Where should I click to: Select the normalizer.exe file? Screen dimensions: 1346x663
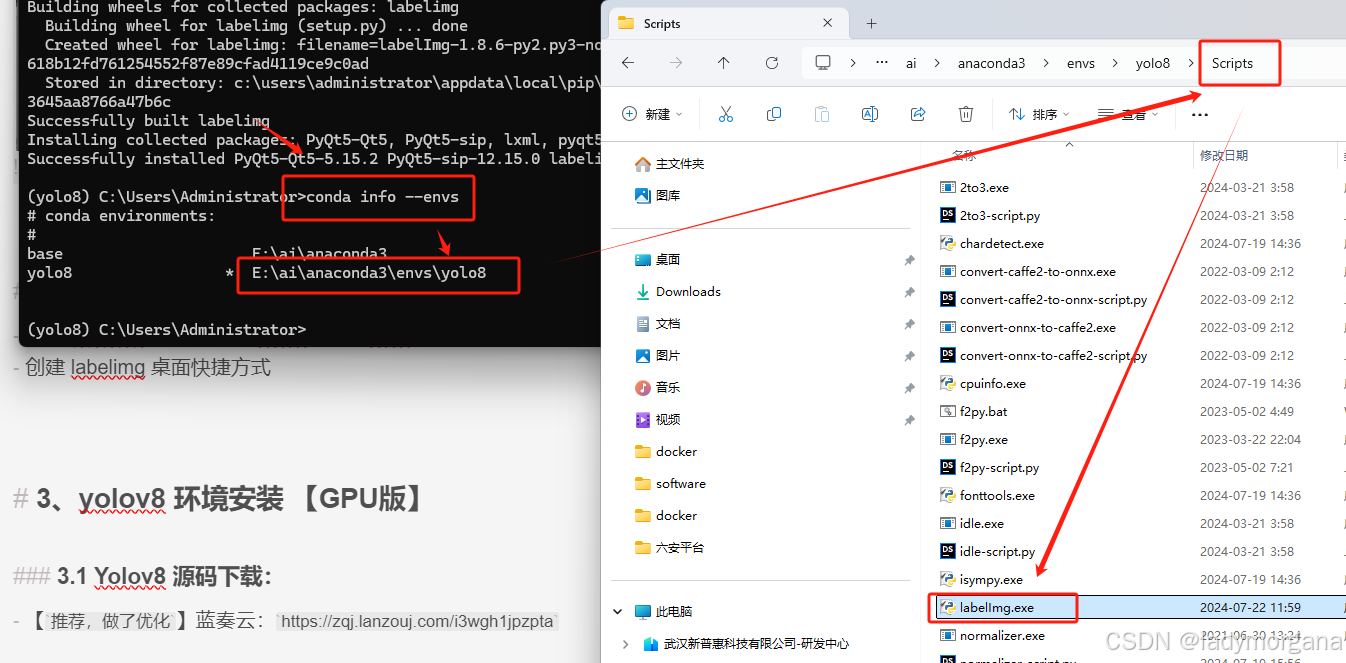point(1001,635)
